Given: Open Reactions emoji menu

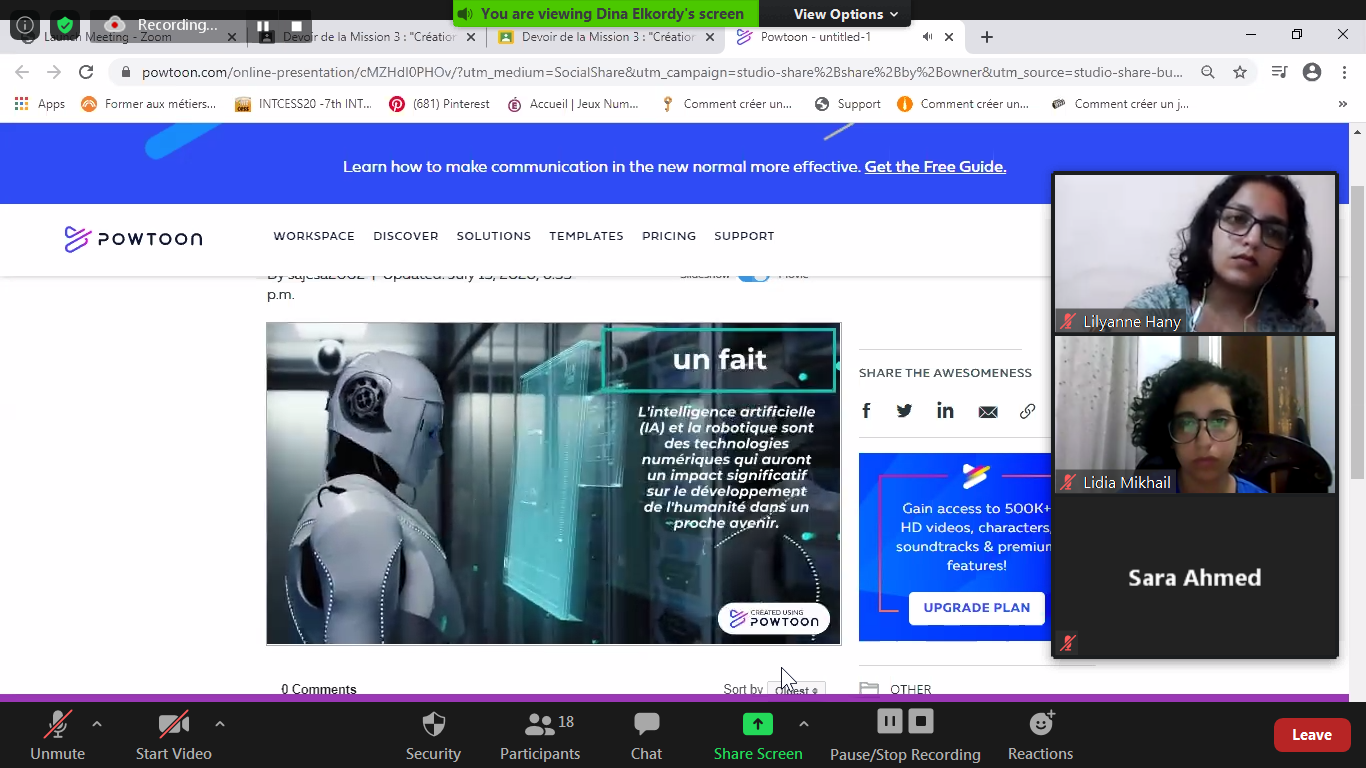Looking at the screenshot, I should [x=1040, y=736].
